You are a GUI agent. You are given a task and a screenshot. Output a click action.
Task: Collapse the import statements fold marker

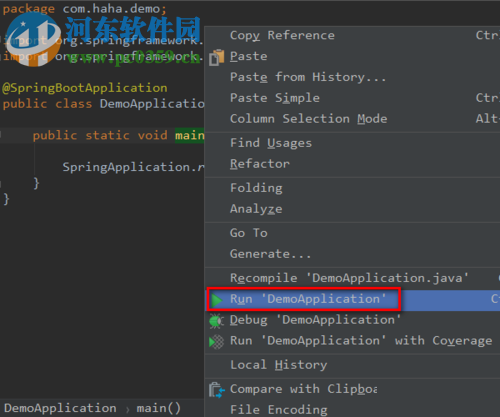click(x=1, y=40)
